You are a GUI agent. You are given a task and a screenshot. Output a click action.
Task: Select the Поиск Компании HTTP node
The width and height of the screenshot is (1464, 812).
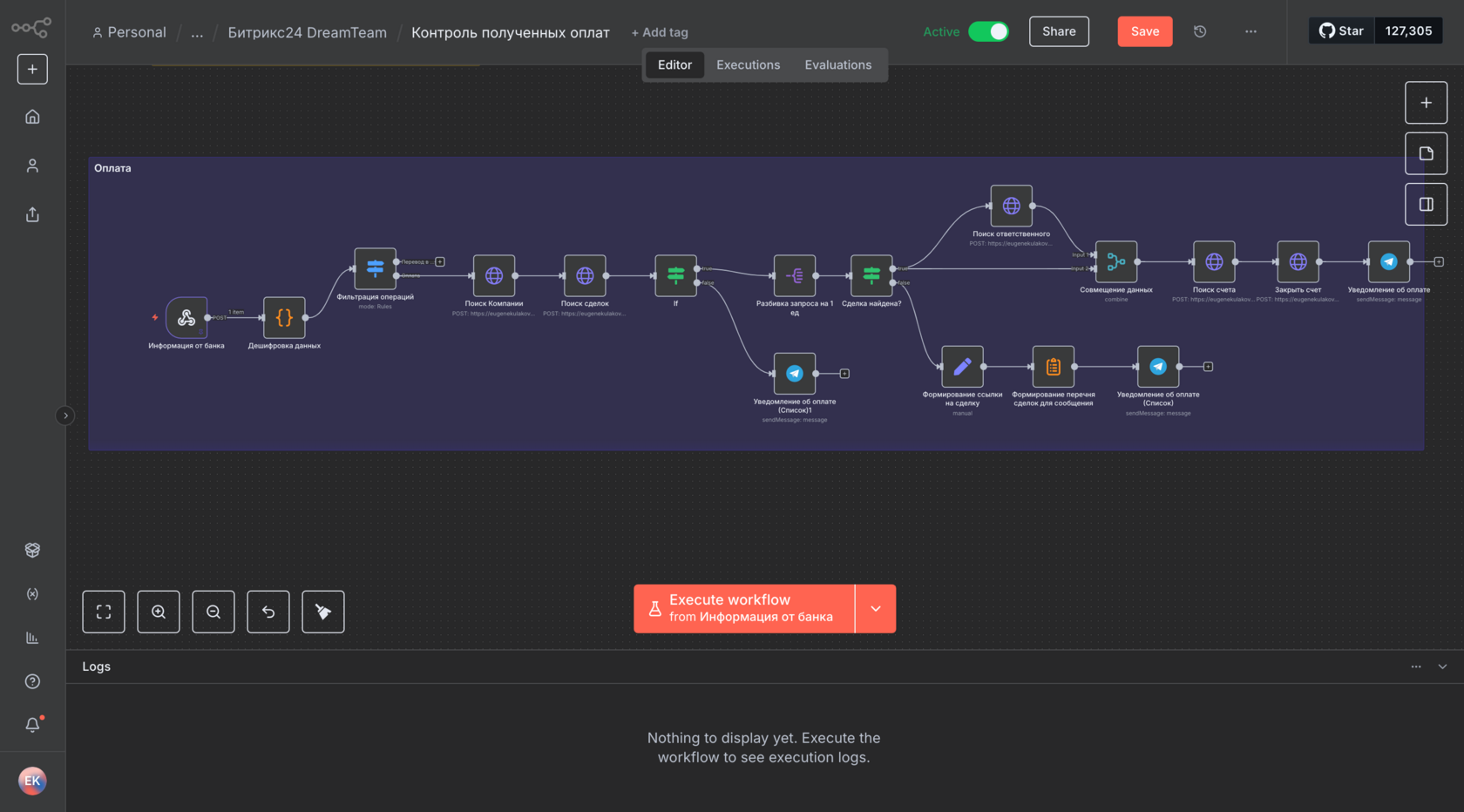click(x=494, y=275)
